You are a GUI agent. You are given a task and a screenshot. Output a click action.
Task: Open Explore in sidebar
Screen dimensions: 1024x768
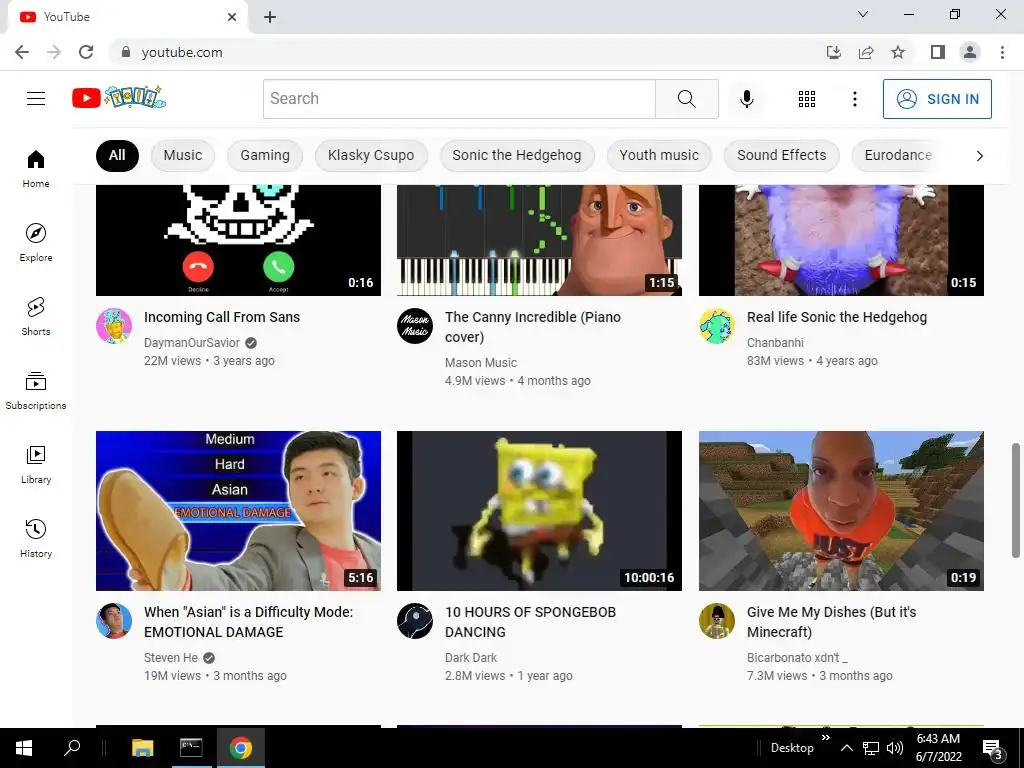pos(36,243)
